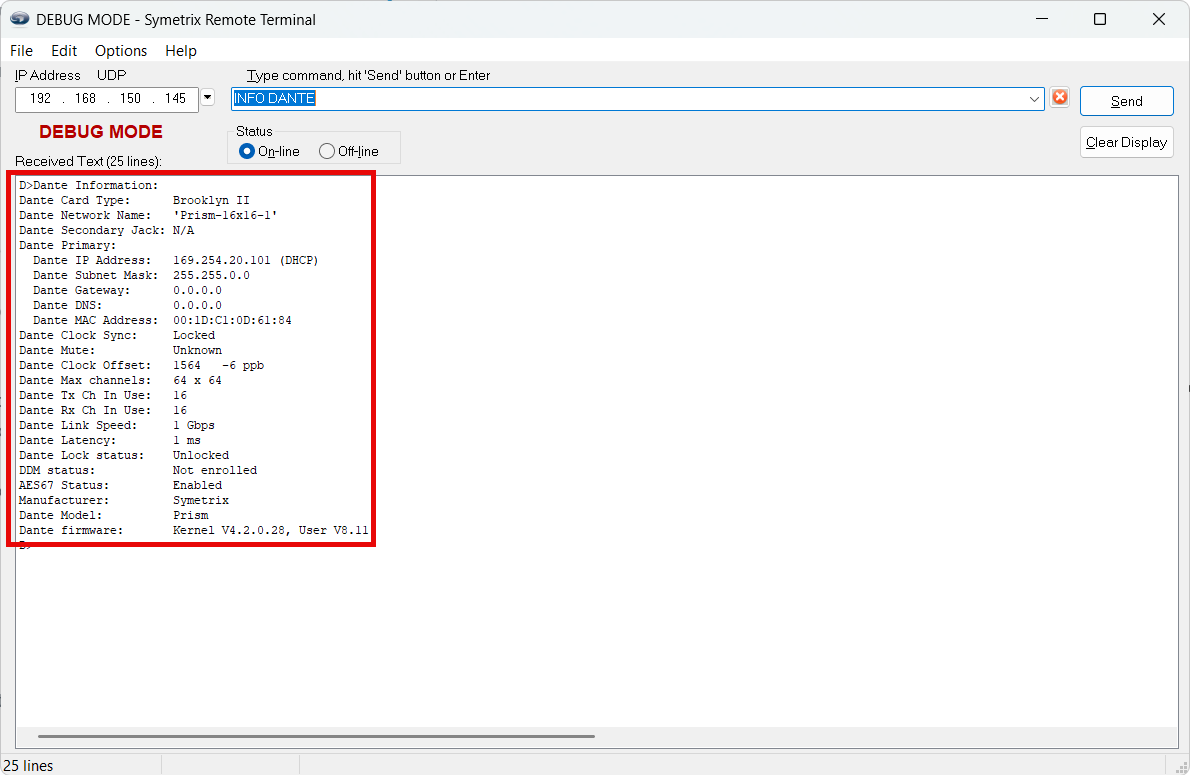Click the Dante Model 'Prism' value
1190x775 pixels.
tap(190, 515)
